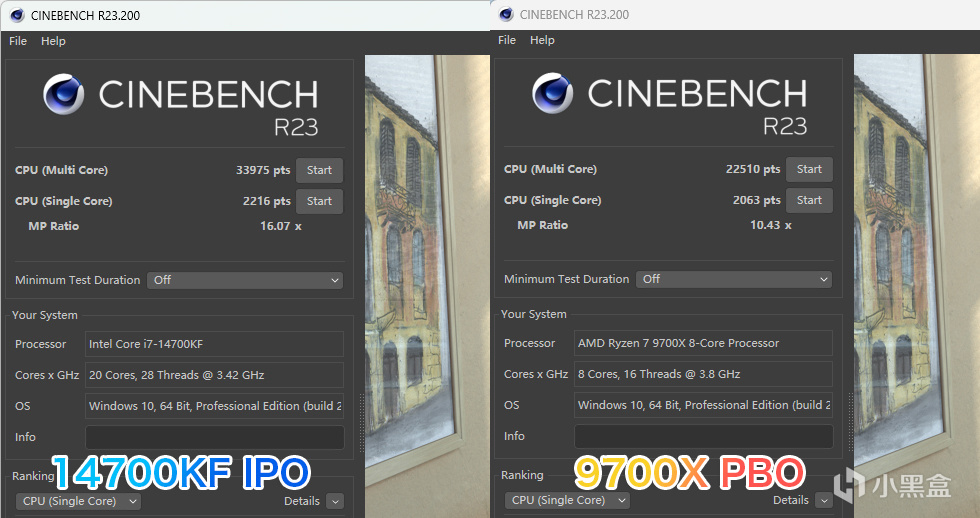Screen dimensions: 980x518
Task: Expand Details arrow in left window ranking
Action: (x=335, y=501)
